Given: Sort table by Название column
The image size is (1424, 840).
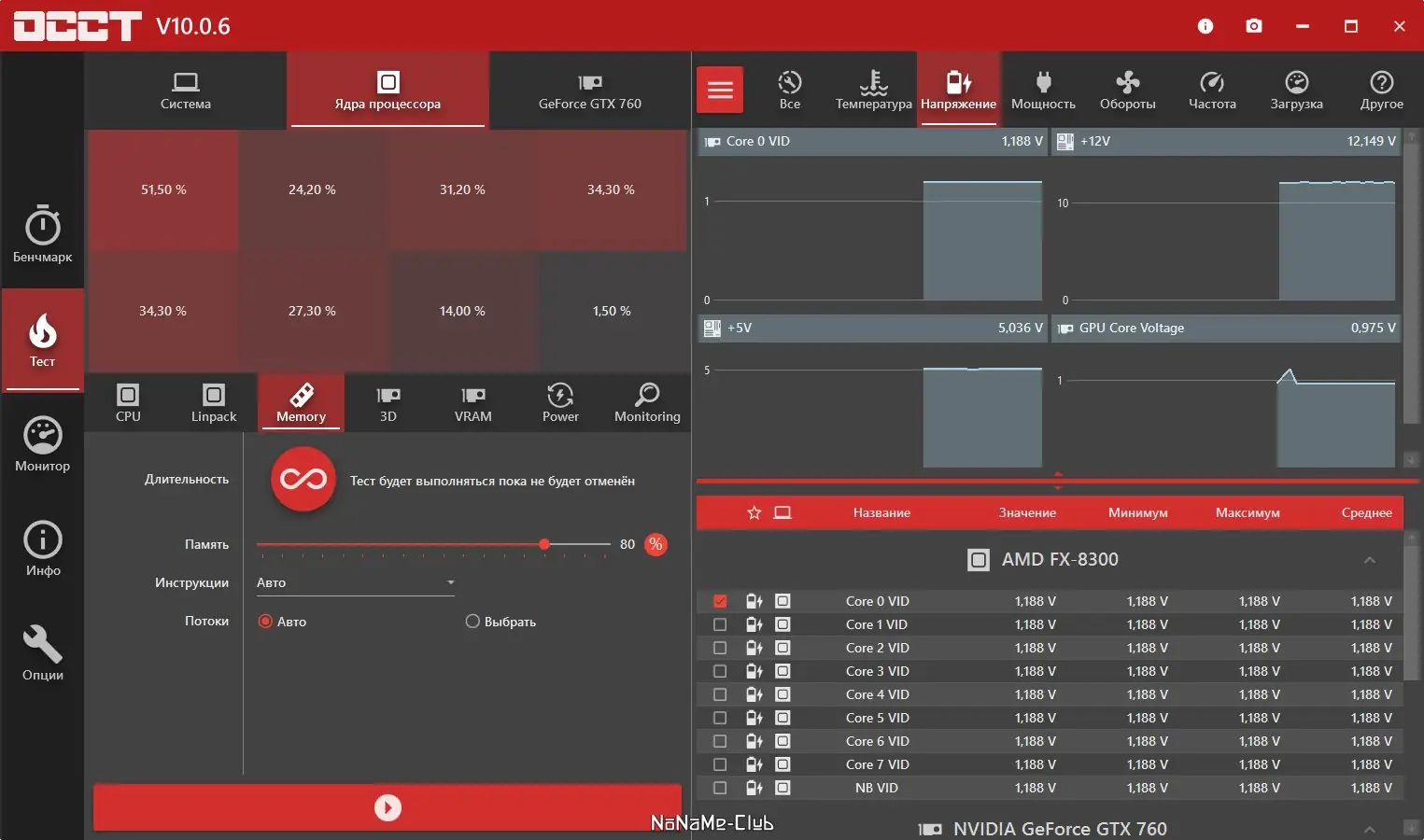Looking at the screenshot, I should [x=881, y=512].
